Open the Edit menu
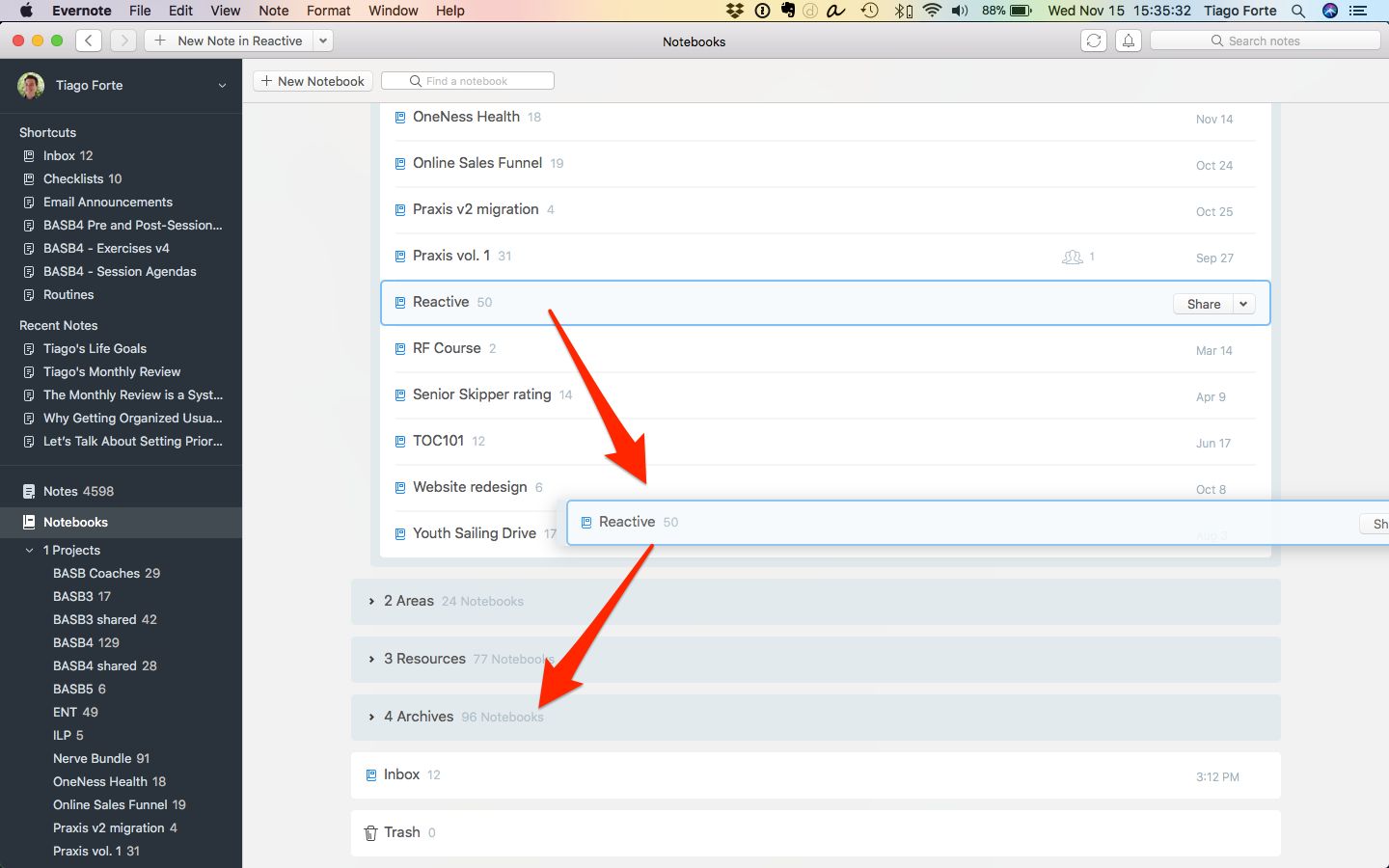This screenshot has width=1389, height=868. coord(180,11)
